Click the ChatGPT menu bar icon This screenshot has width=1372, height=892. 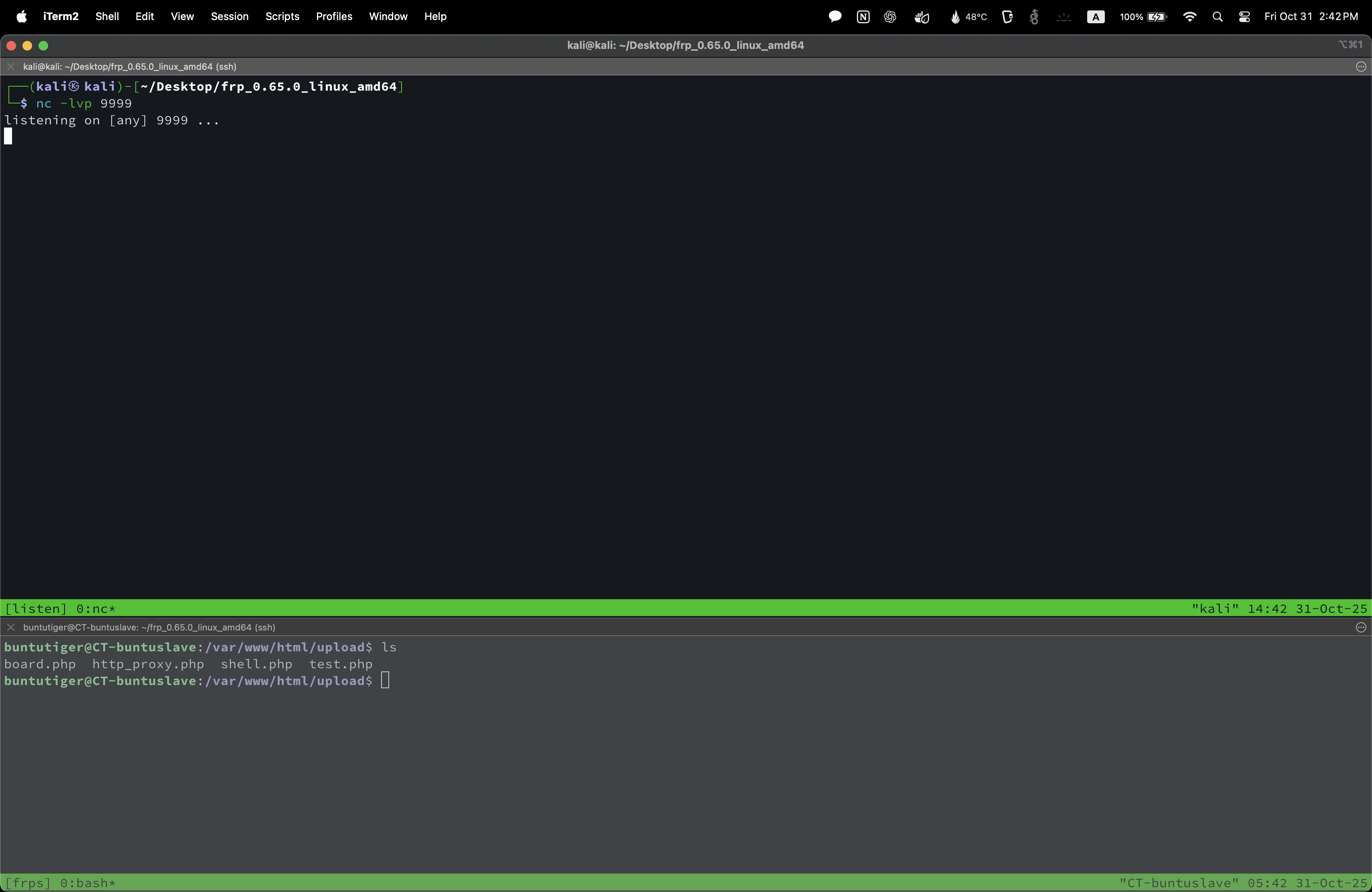pyautogui.click(x=890, y=17)
